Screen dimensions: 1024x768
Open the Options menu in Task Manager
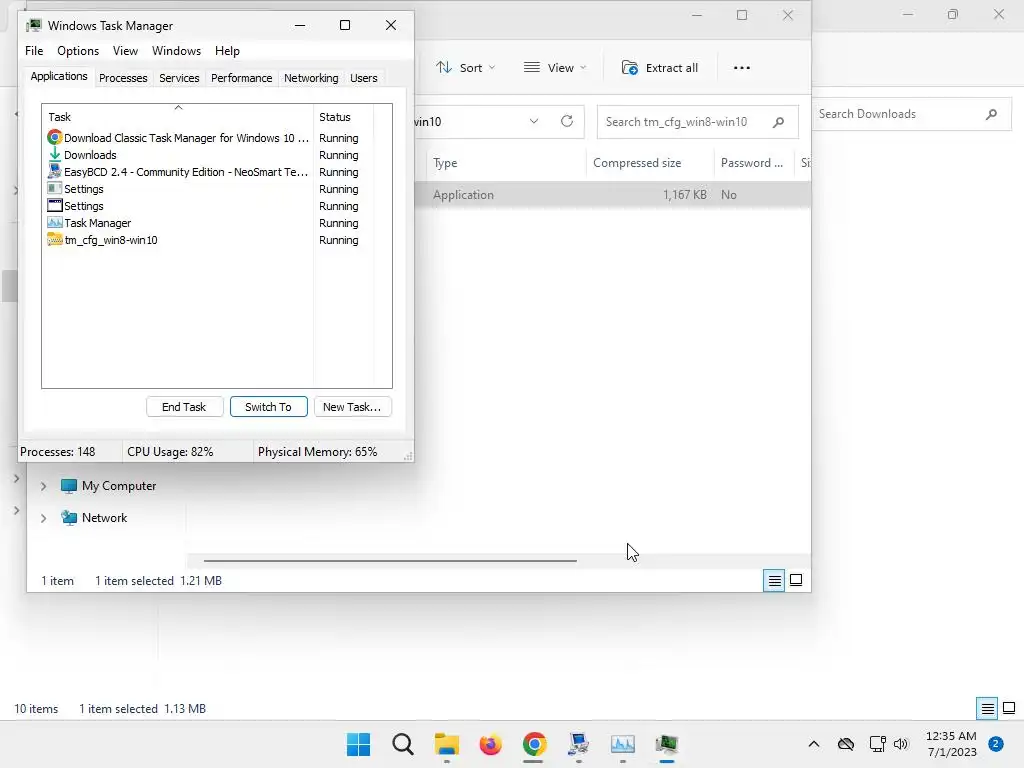78,51
